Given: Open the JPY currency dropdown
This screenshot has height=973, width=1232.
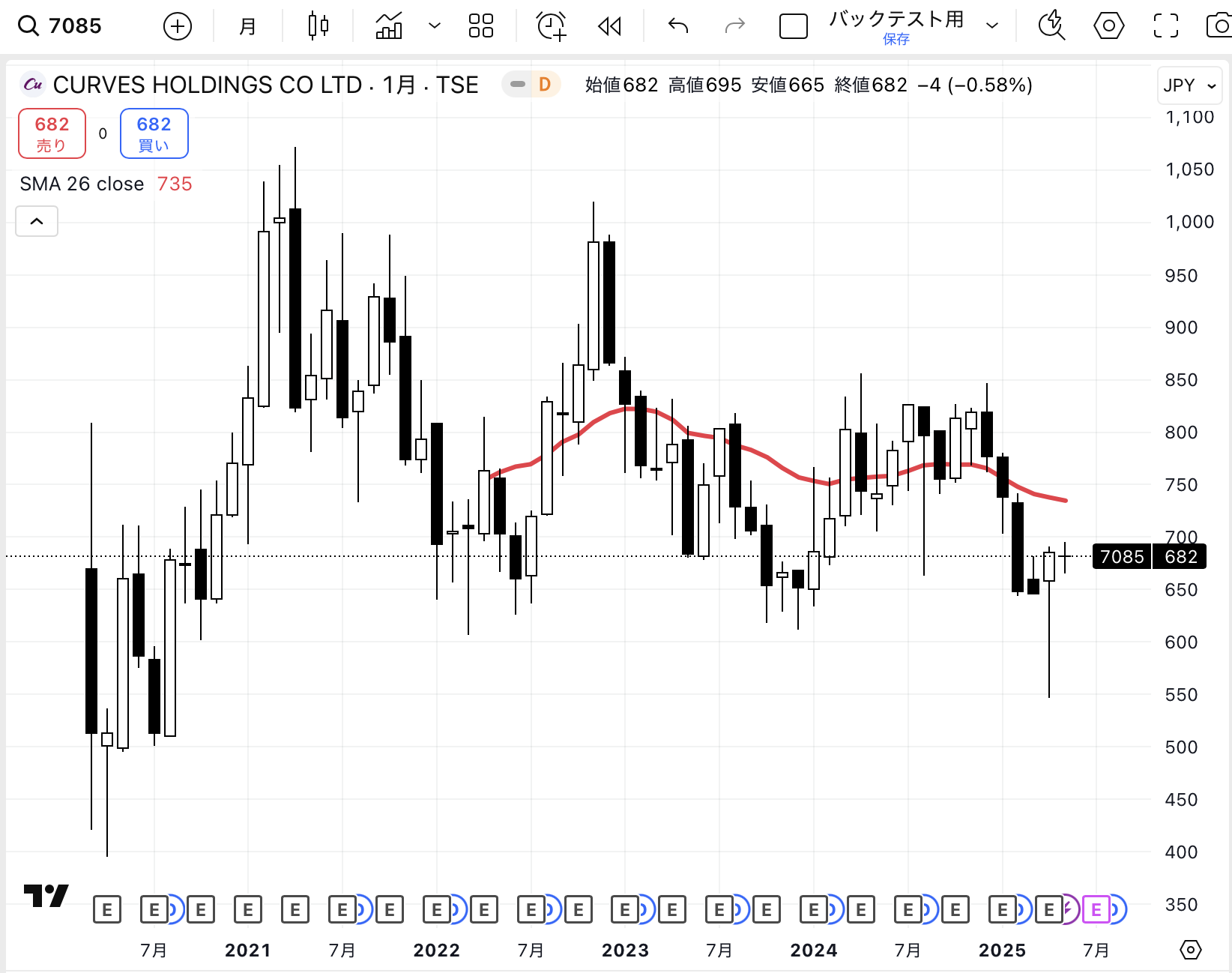Looking at the screenshot, I should [x=1189, y=85].
